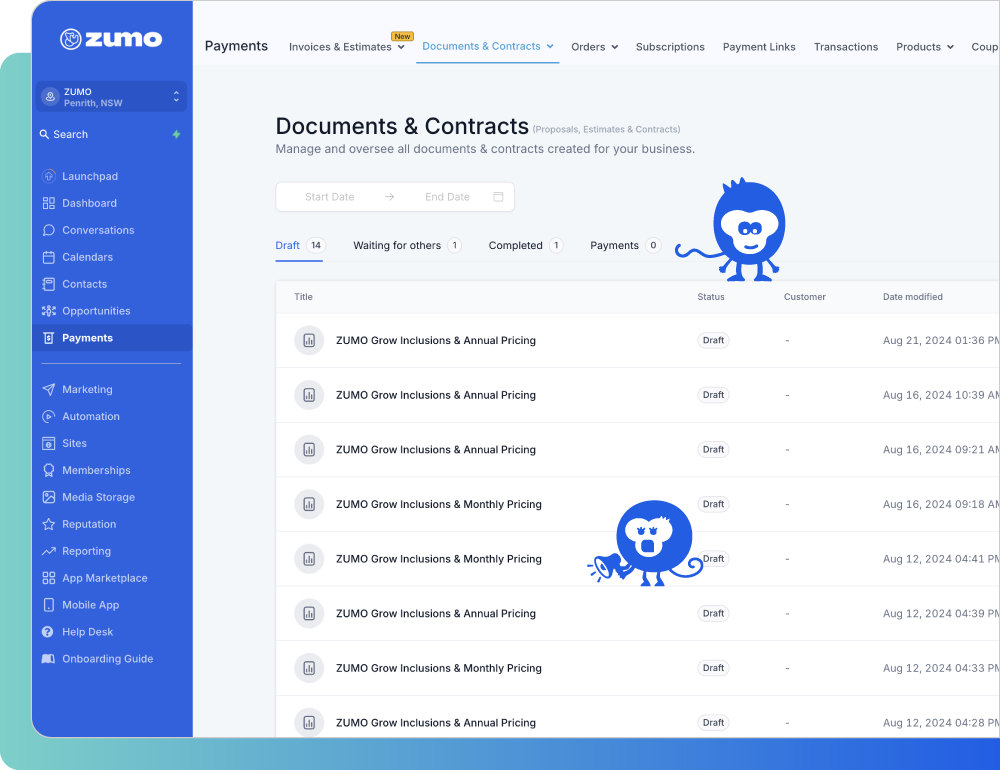The image size is (1000, 770).
Task: Click the Date modified column header
Action: point(912,297)
